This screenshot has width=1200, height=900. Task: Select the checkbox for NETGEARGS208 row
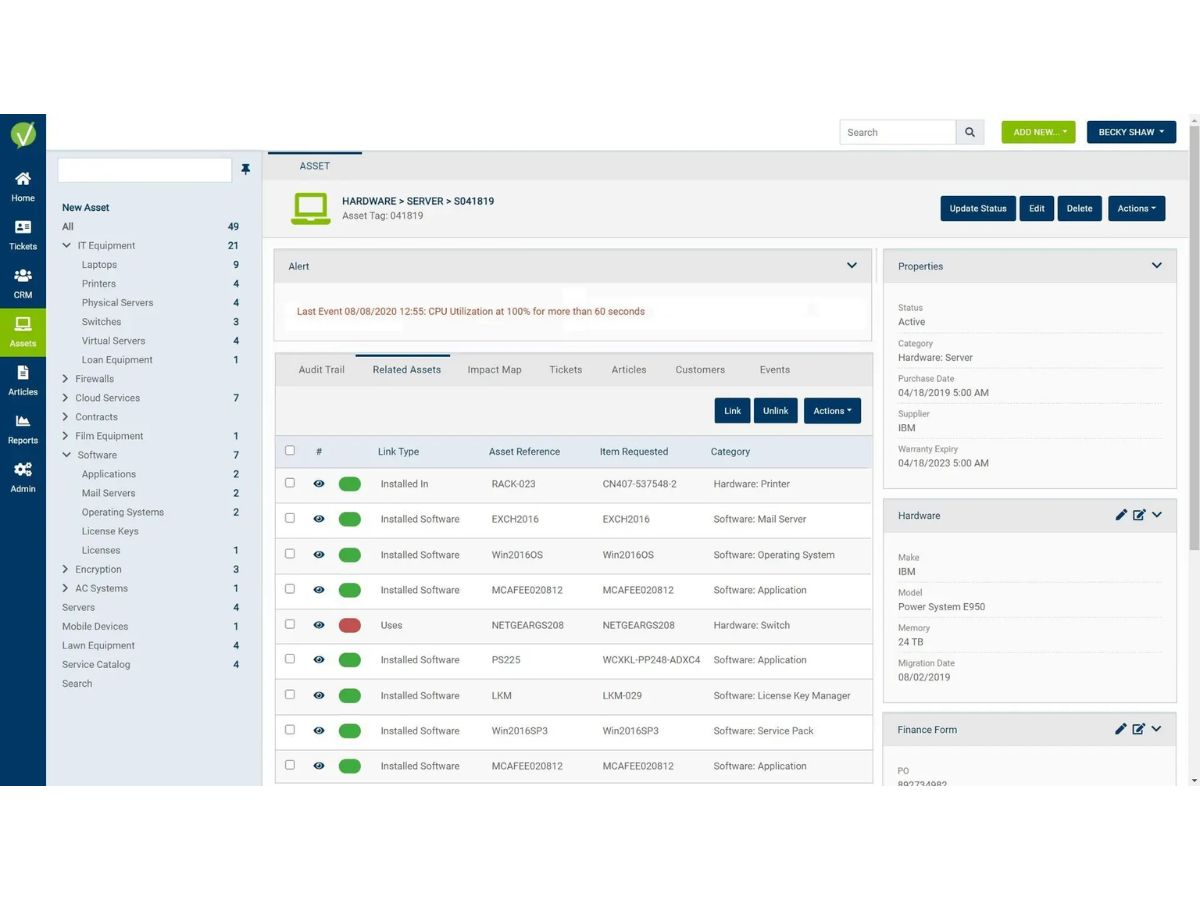pyautogui.click(x=290, y=624)
